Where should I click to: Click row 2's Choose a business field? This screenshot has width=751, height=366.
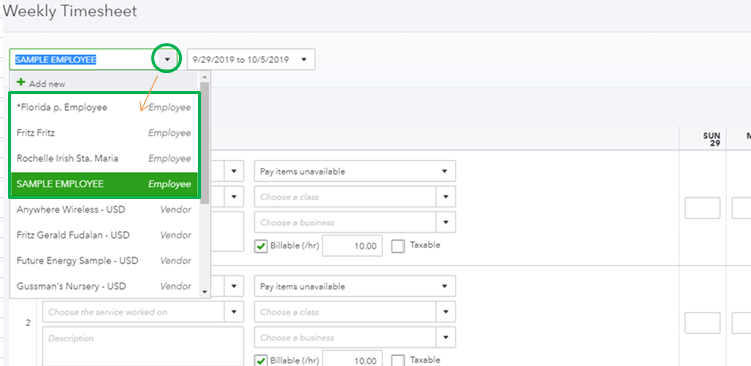click(345, 337)
